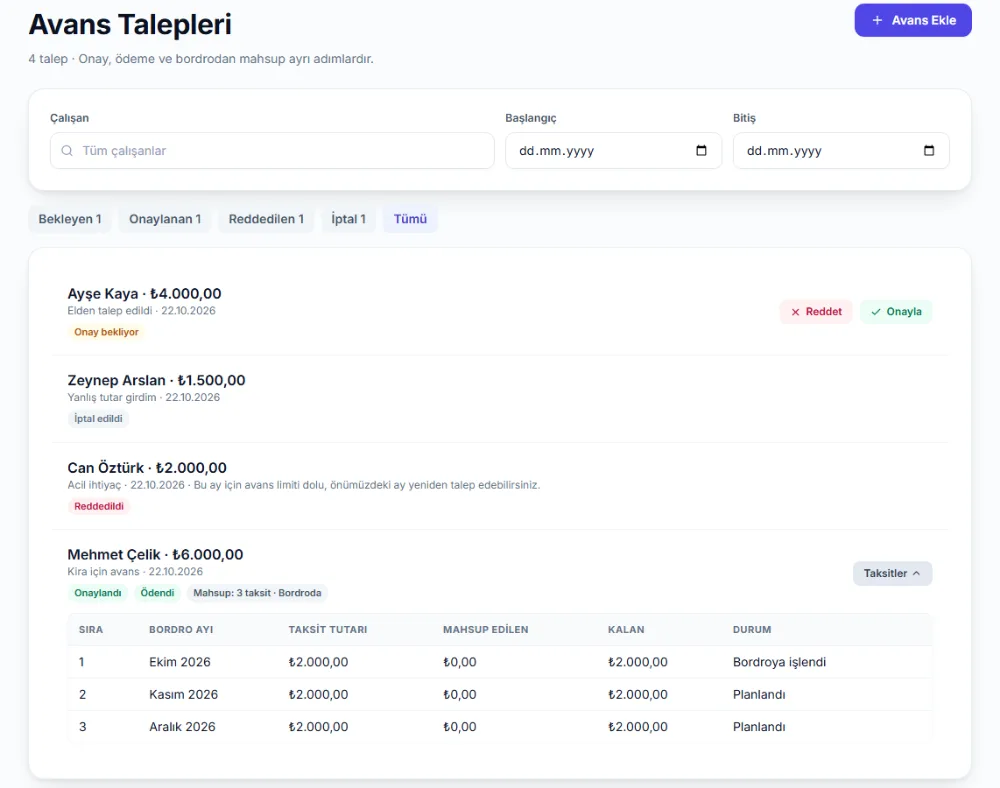Open the Bitiş calendar picker icon
The height and width of the screenshot is (788, 1000).
(929, 150)
